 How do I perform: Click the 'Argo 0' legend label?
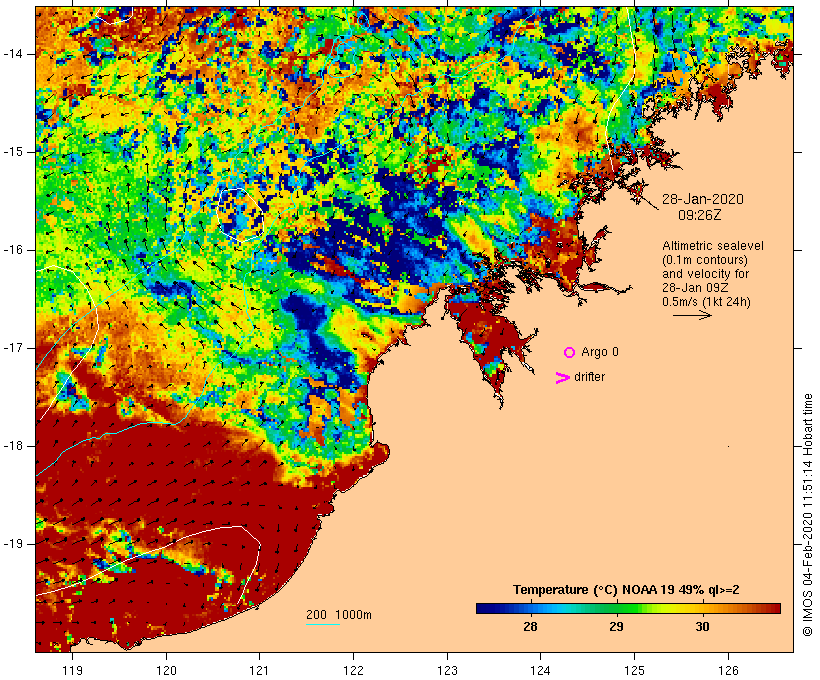click(600, 352)
